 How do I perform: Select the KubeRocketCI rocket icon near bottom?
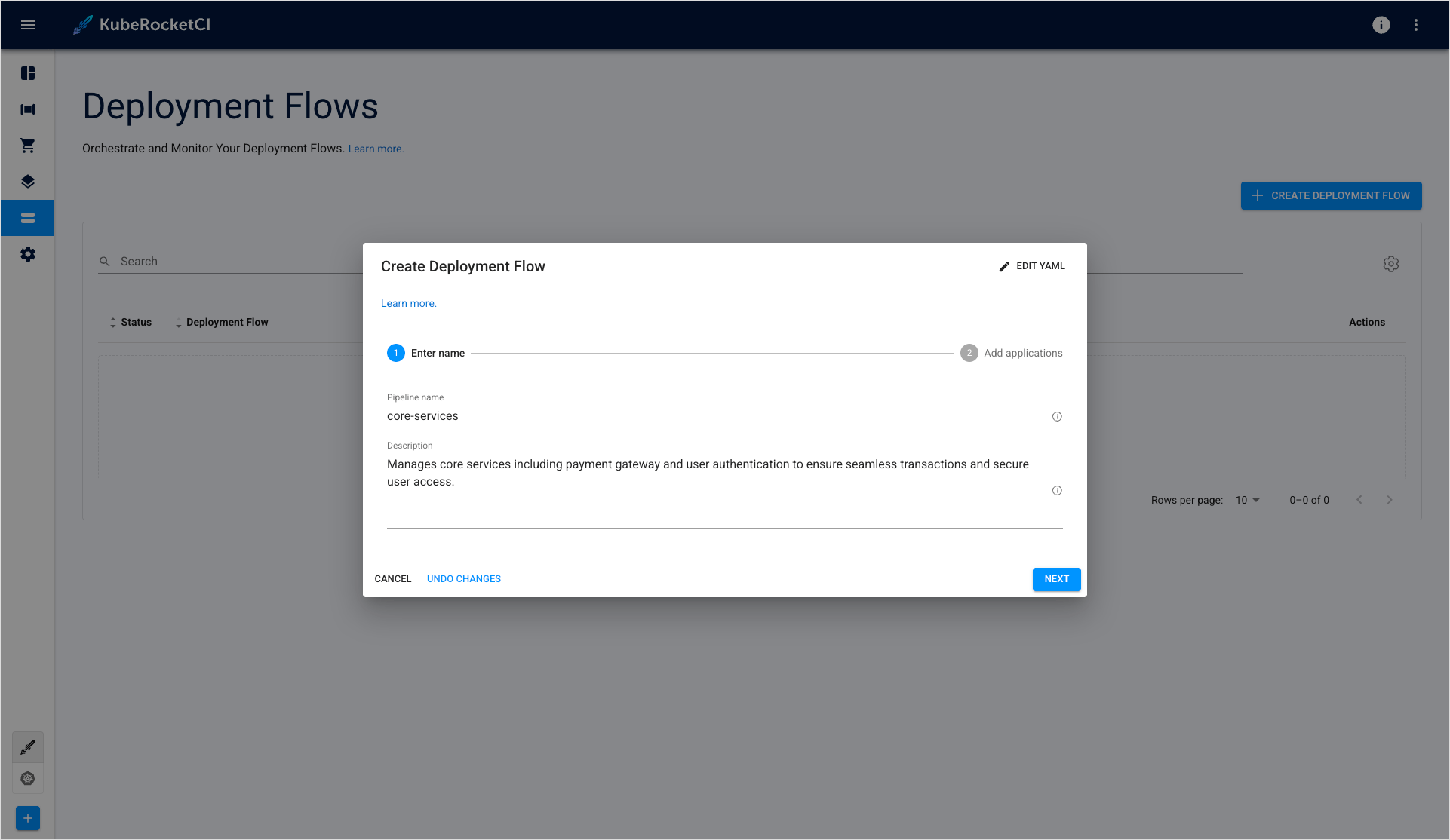(x=28, y=746)
